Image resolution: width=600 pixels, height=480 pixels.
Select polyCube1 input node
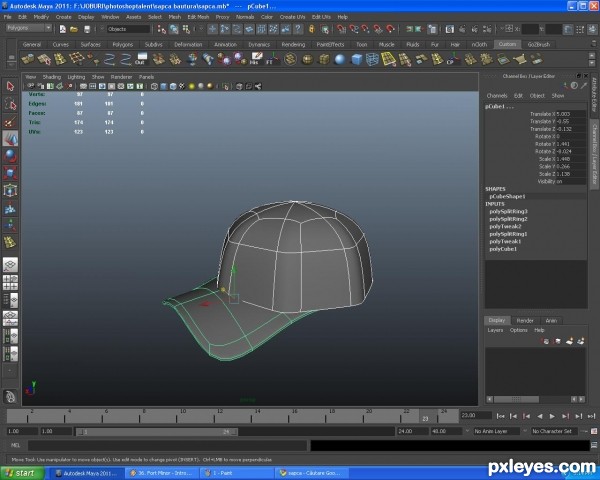(503, 249)
